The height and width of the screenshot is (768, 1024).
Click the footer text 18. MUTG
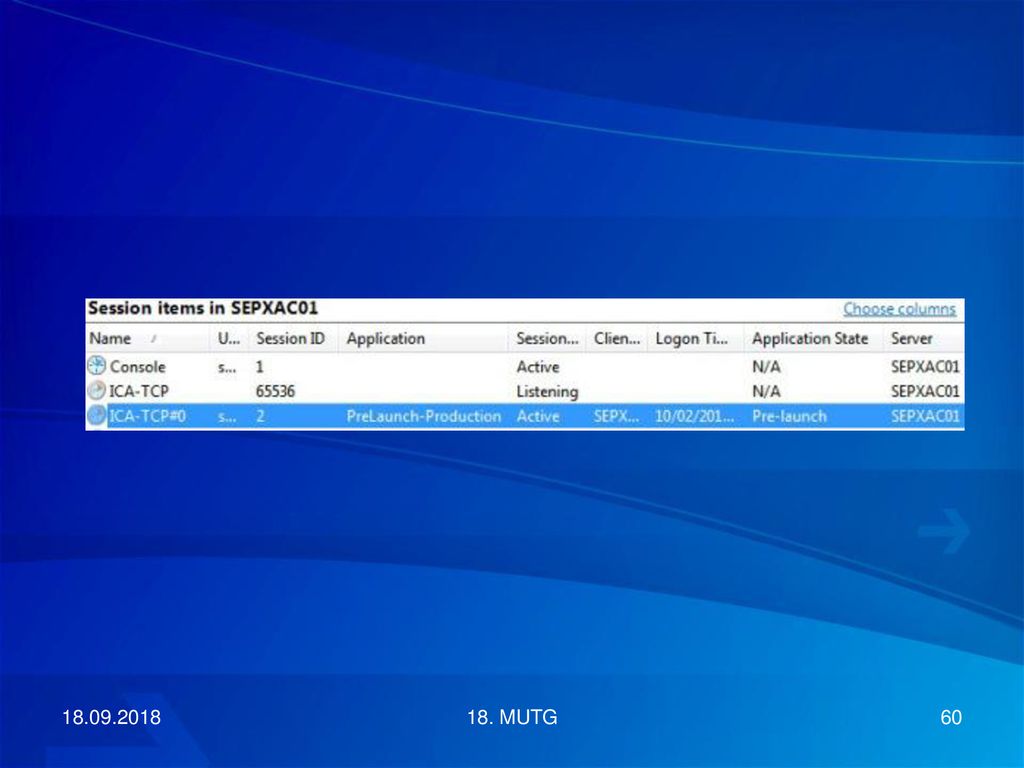click(512, 717)
